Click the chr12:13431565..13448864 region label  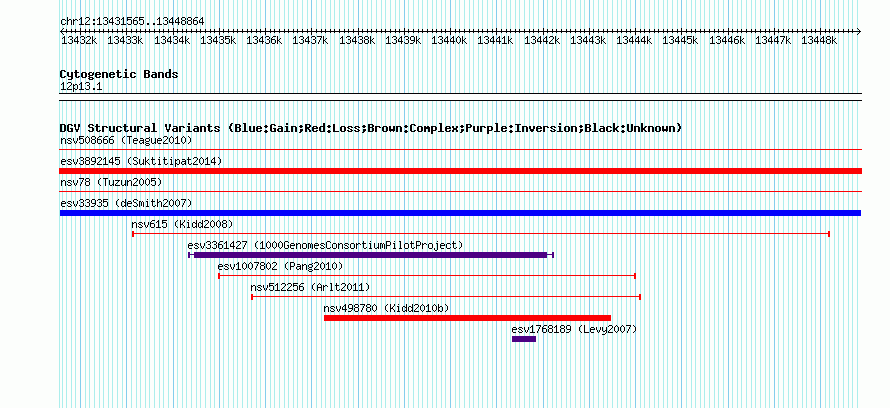tap(132, 22)
